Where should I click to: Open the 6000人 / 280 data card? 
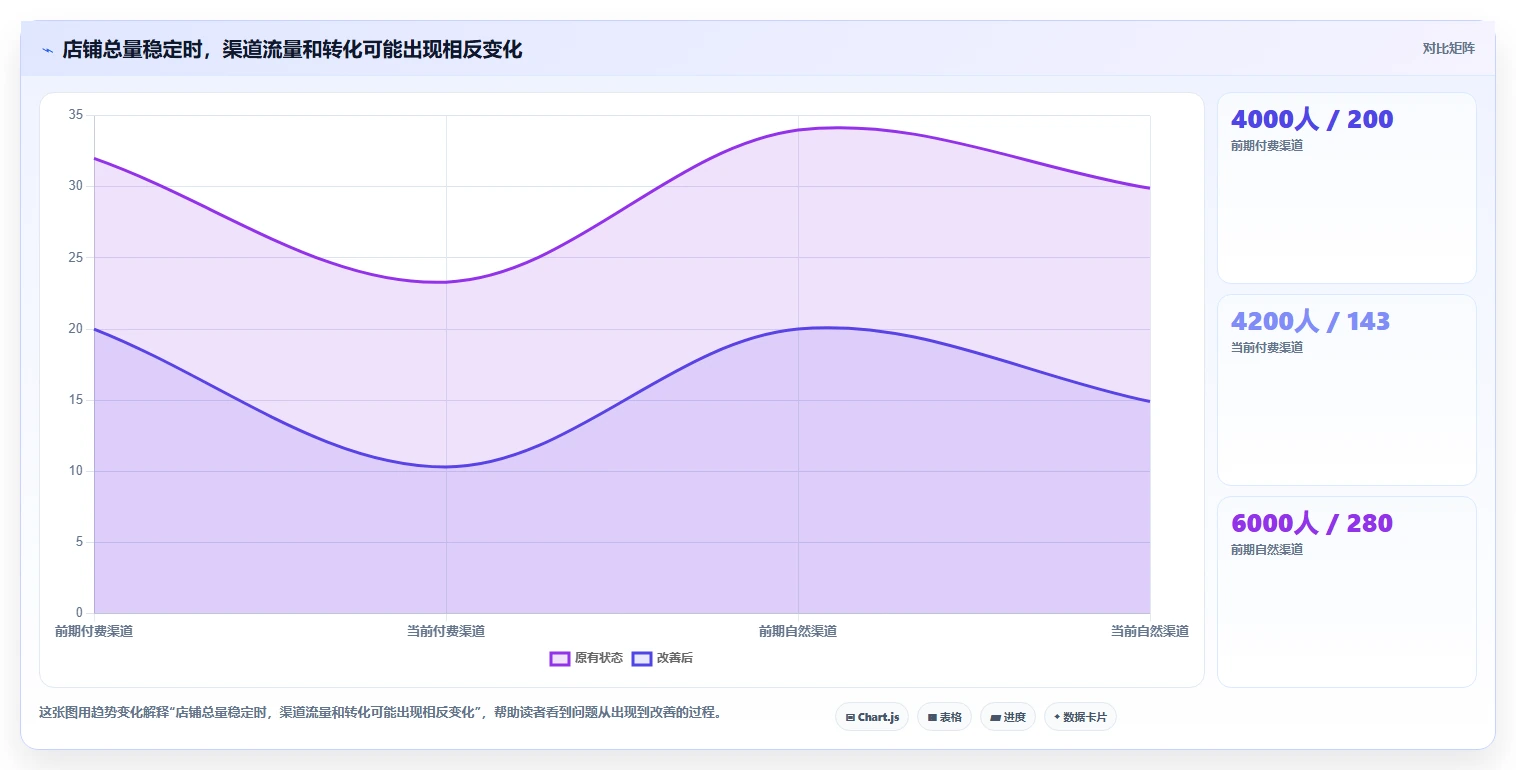(1346, 592)
